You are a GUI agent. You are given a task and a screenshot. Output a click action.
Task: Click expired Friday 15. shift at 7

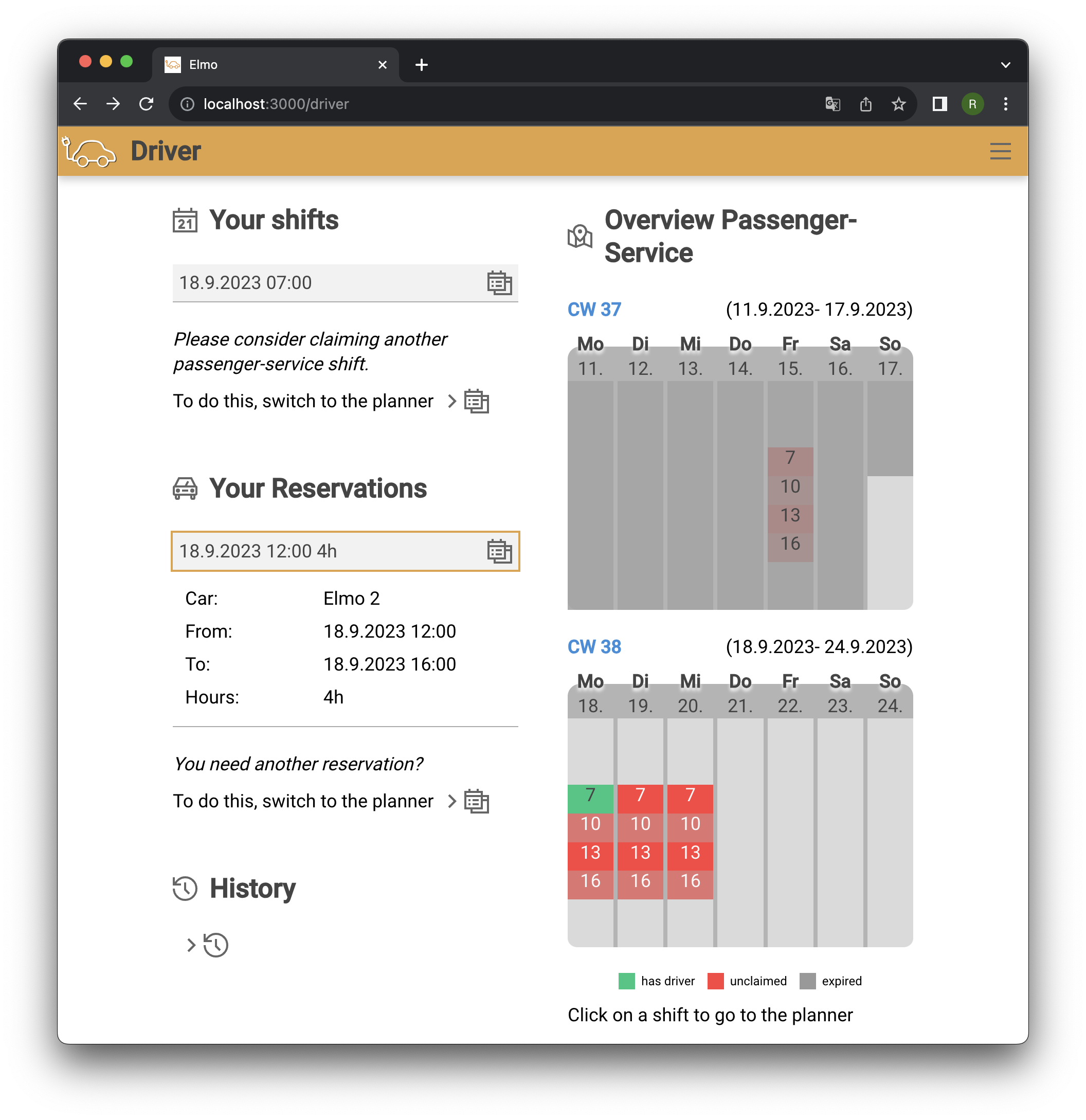click(790, 461)
